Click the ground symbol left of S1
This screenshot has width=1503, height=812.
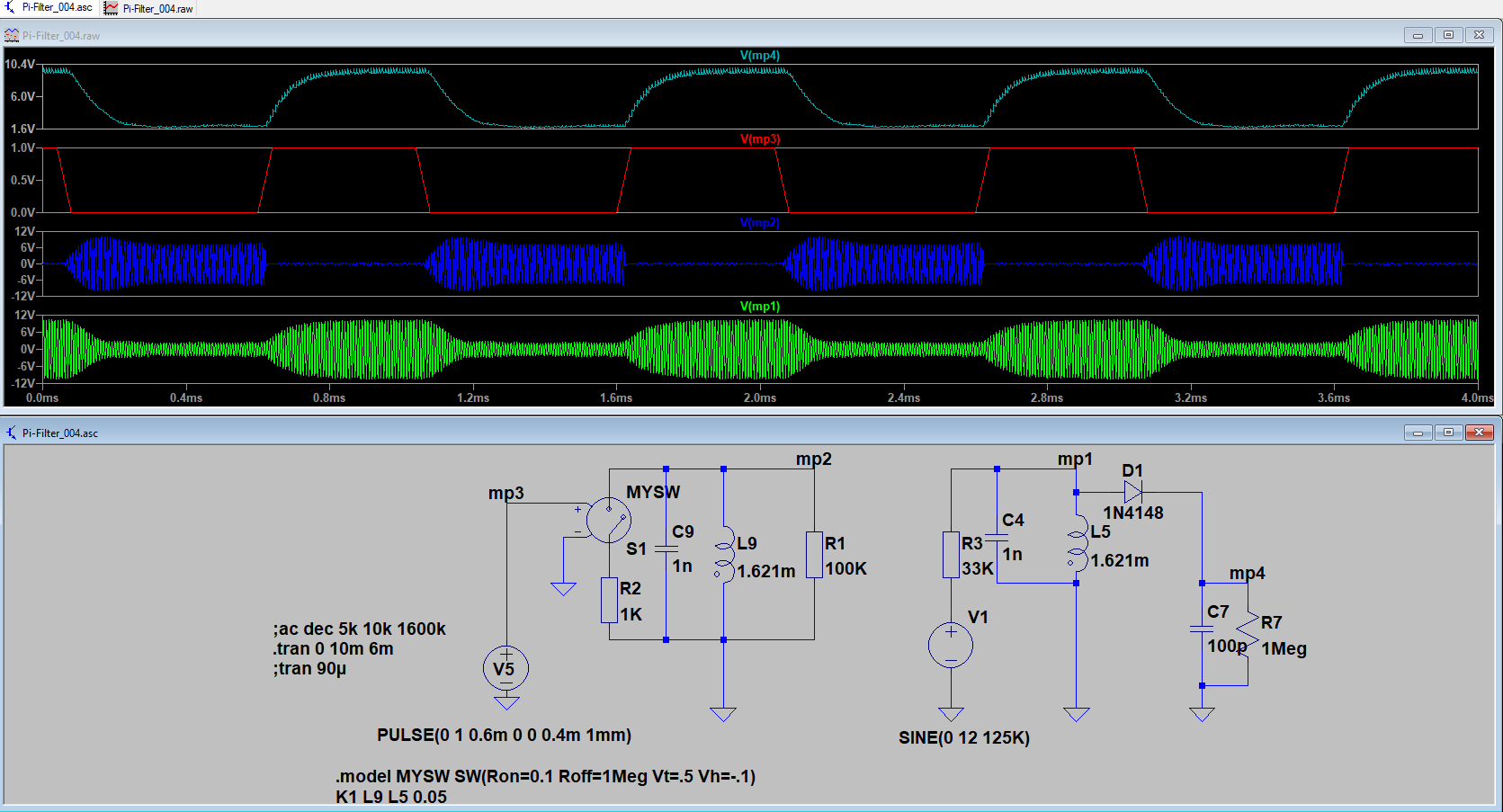(563, 589)
